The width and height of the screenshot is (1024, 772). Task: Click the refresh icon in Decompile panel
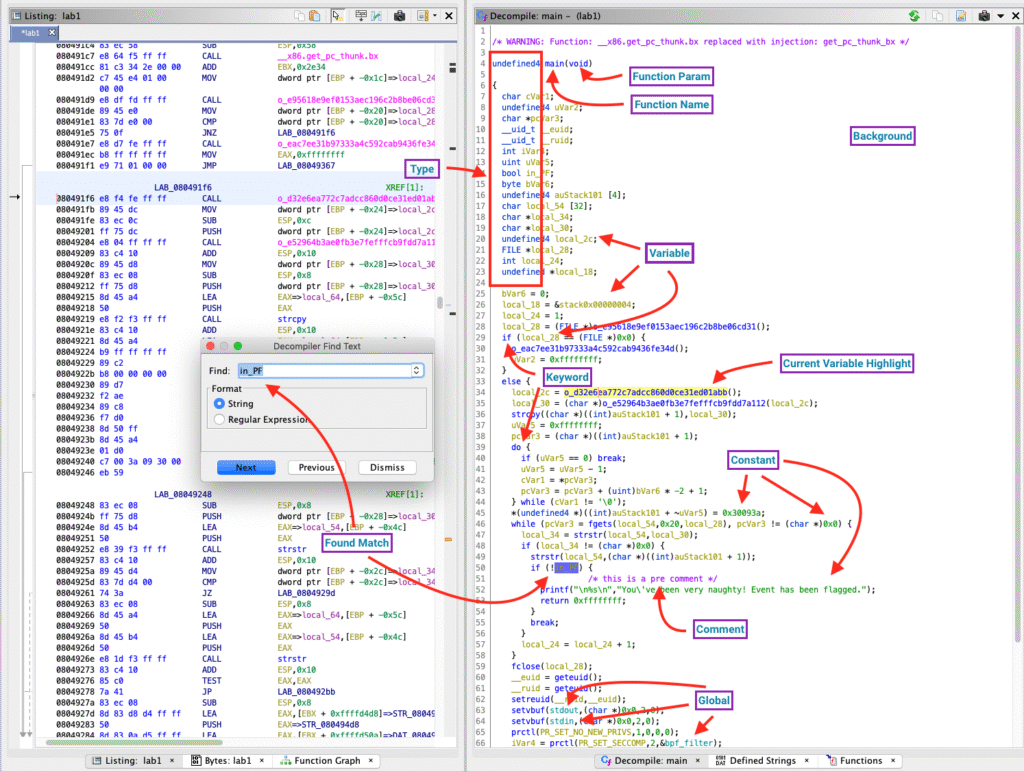(x=913, y=16)
